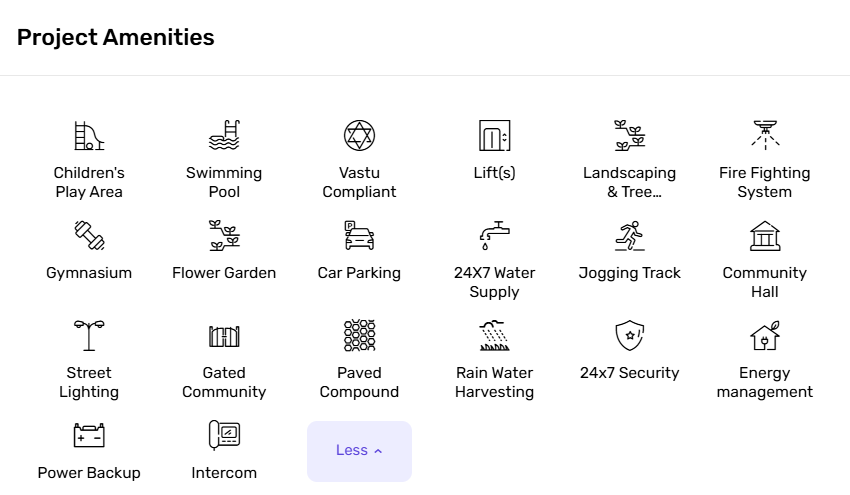The width and height of the screenshot is (850, 495).
Task: Click the 24X7 Water Supply tap icon
Action: (494, 236)
